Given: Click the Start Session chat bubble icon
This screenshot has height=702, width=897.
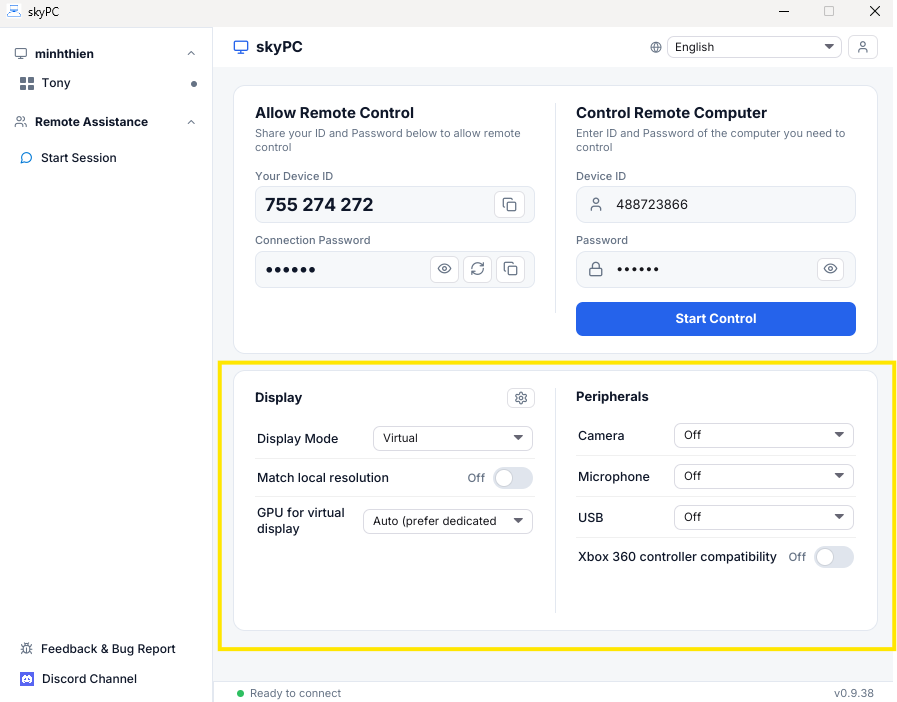Looking at the screenshot, I should pos(26,158).
